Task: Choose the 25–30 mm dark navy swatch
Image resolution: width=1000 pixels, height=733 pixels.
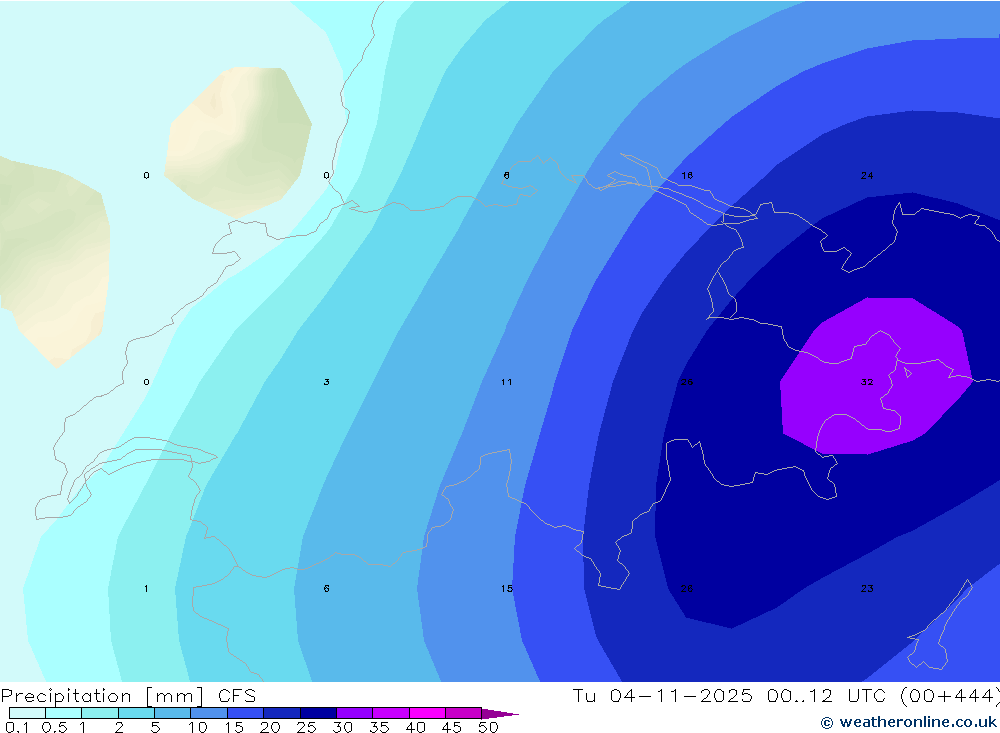Action: pos(318,713)
